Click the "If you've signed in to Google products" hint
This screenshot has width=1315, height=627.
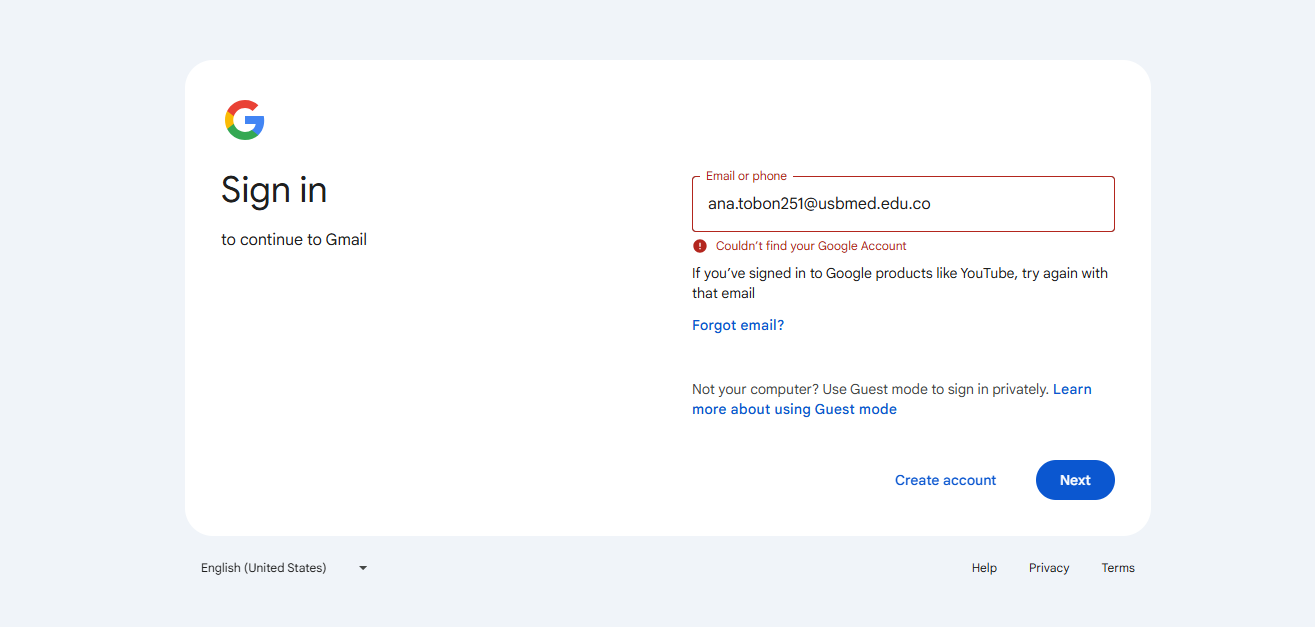pyautogui.click(x=900, y=283)
